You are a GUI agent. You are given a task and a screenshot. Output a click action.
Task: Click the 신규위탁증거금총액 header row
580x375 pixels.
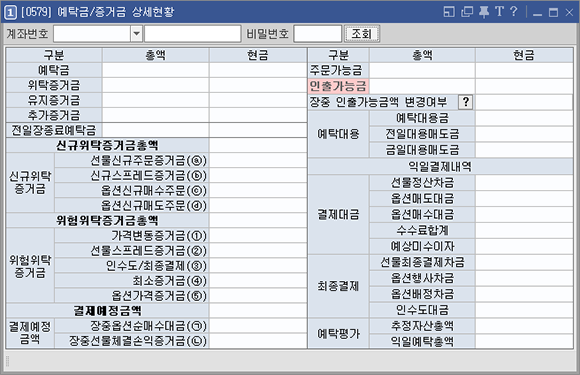[x=107, y=145]
